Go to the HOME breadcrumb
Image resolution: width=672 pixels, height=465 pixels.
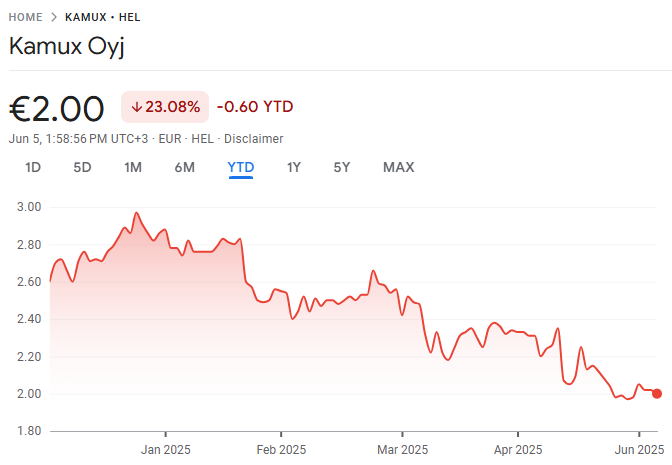[x=25, y=18]
